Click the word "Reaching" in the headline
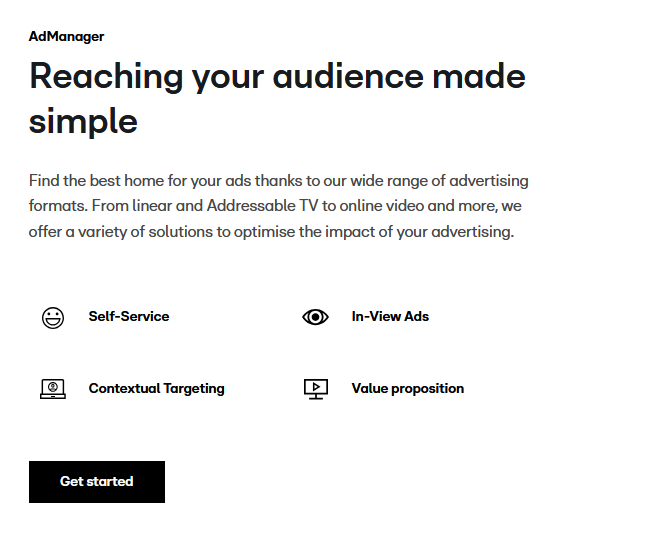Image resolution: width=663 pixels, height=547 pixels. click(106, 77)
